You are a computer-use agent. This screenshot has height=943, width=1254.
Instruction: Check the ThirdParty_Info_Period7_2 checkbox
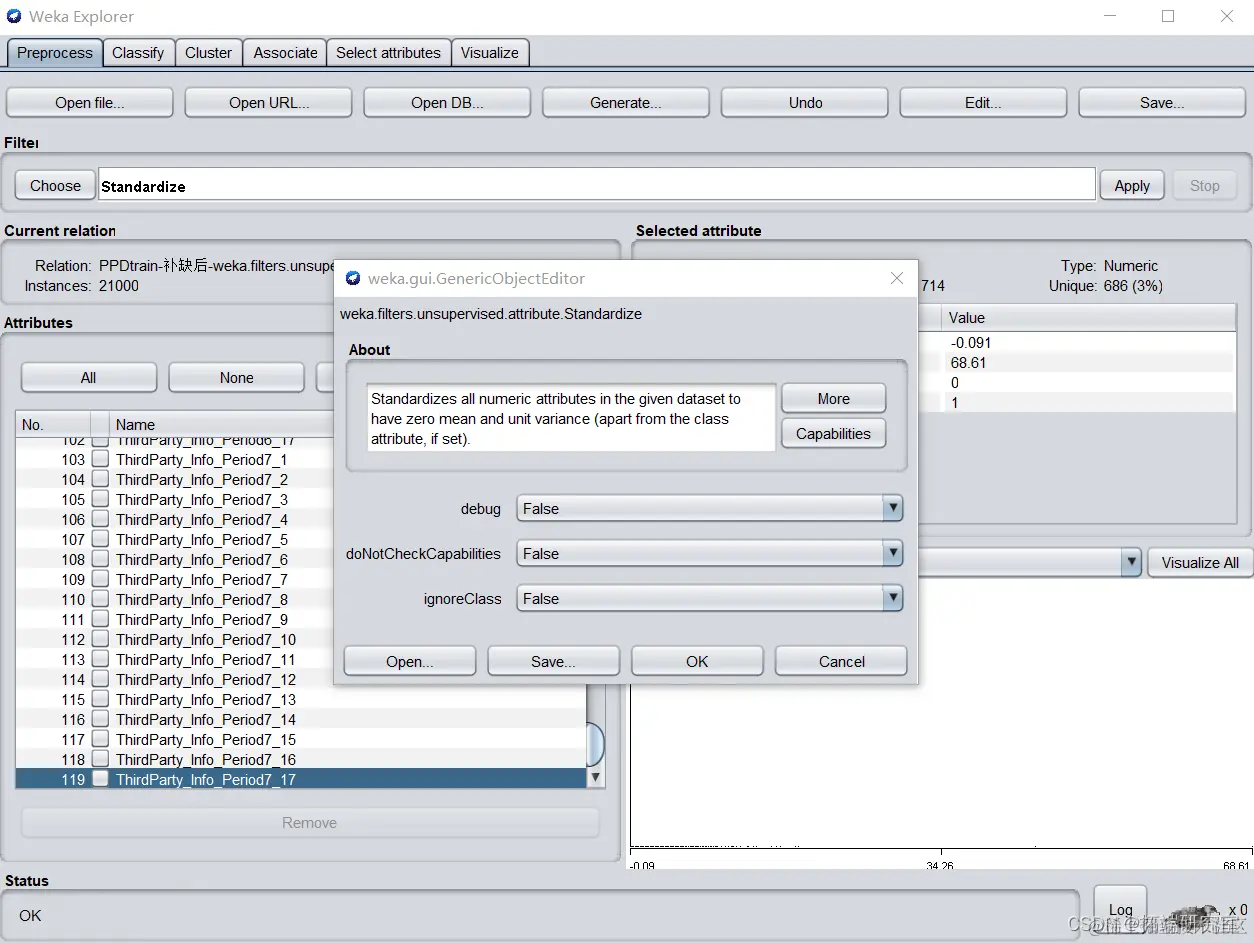pyautogui.click(x=100, y=479)
